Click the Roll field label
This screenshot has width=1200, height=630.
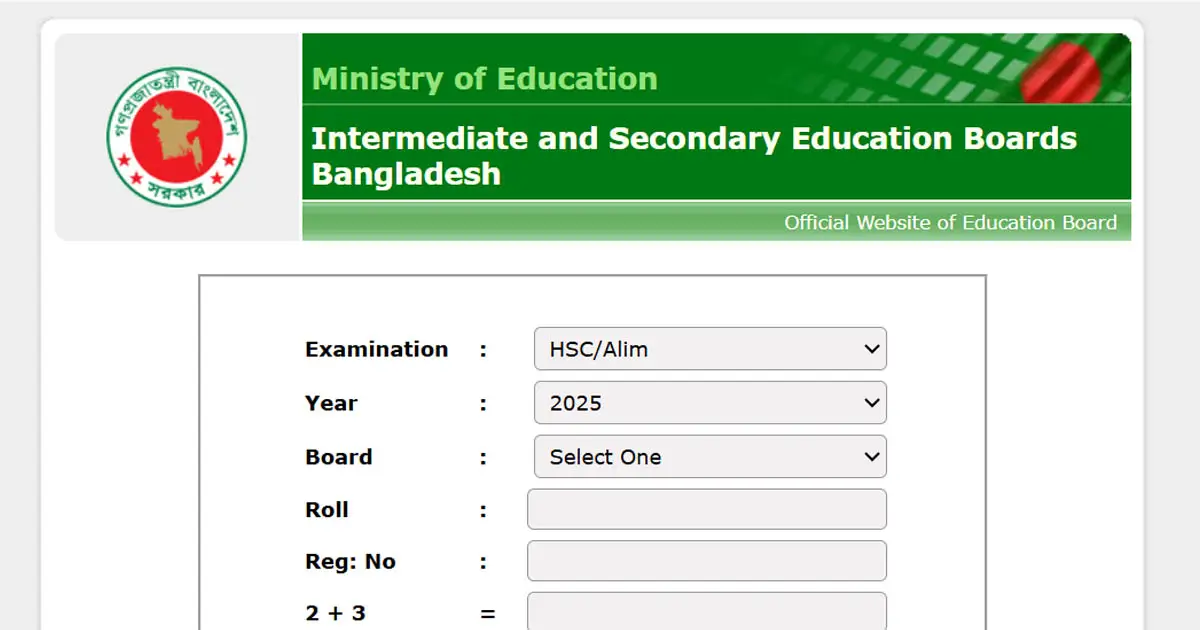[x=327, y=509]
